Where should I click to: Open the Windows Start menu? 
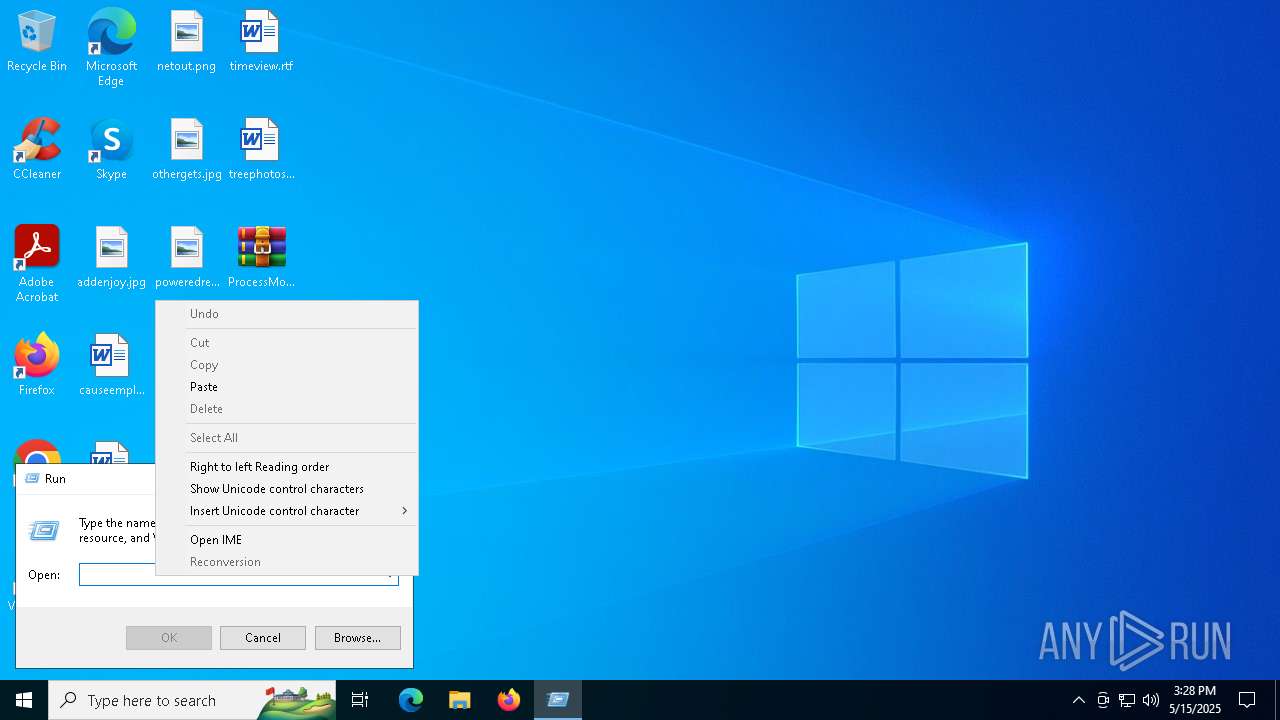24,700
